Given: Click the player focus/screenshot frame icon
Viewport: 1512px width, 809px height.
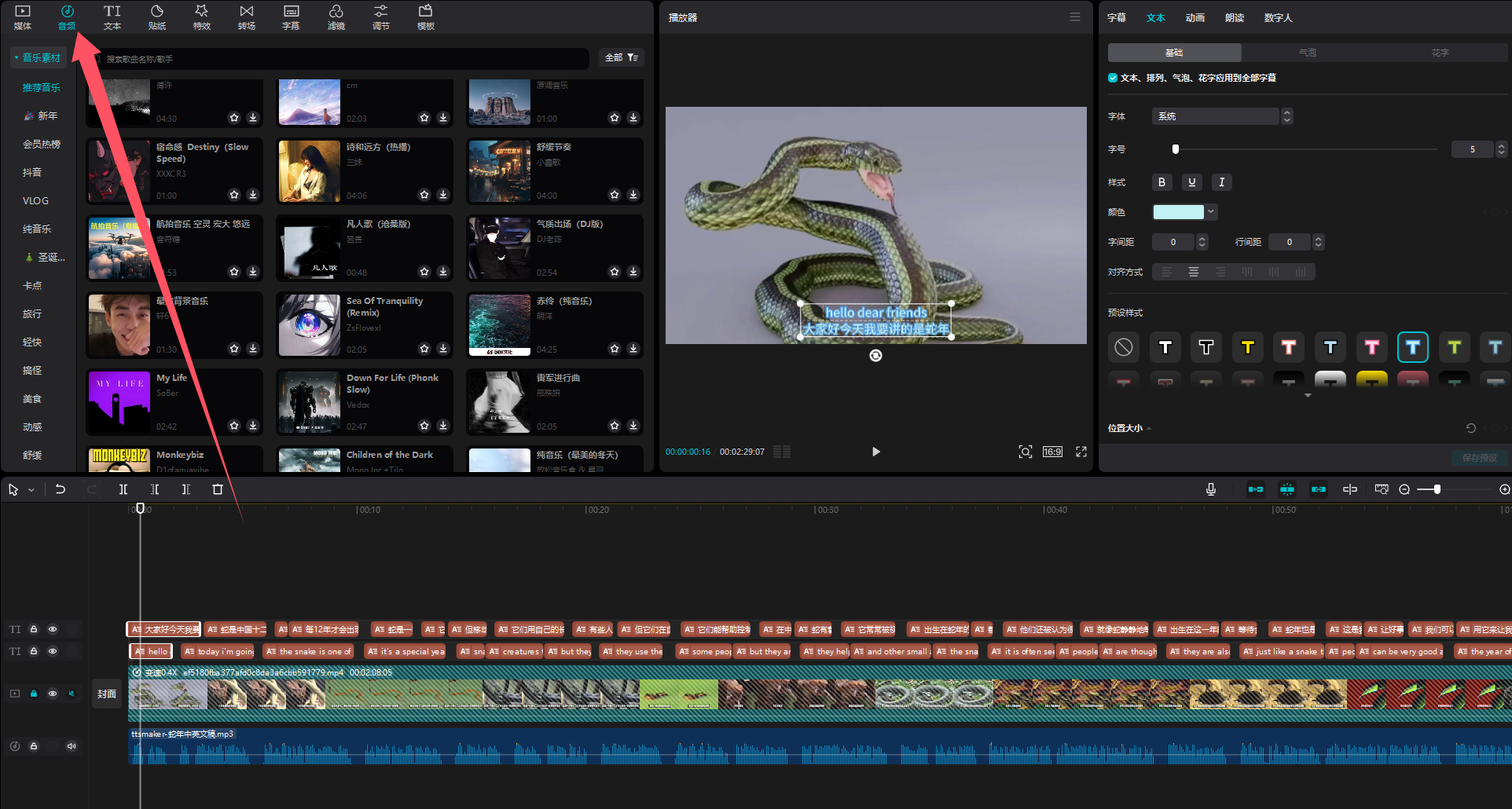Looking at the screenshot, I should pos(1026,452).
